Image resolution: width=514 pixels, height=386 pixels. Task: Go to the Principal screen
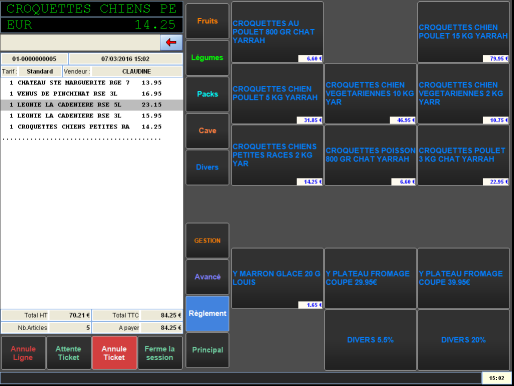pyautogui.click(x=207, y=350)
